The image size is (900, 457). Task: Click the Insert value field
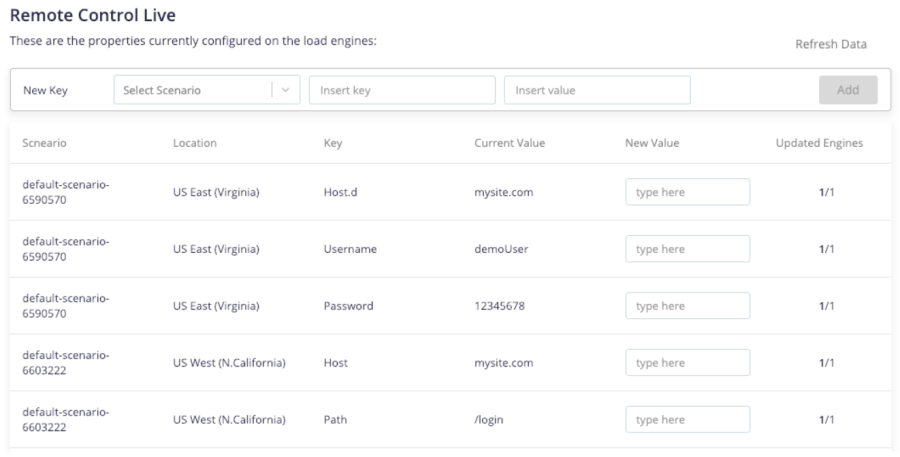tap(596, 90)
